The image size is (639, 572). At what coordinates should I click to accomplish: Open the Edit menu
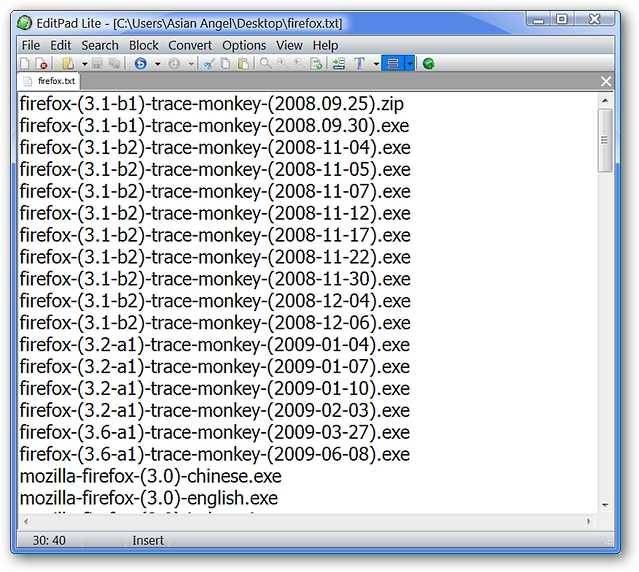click(60, 45)
